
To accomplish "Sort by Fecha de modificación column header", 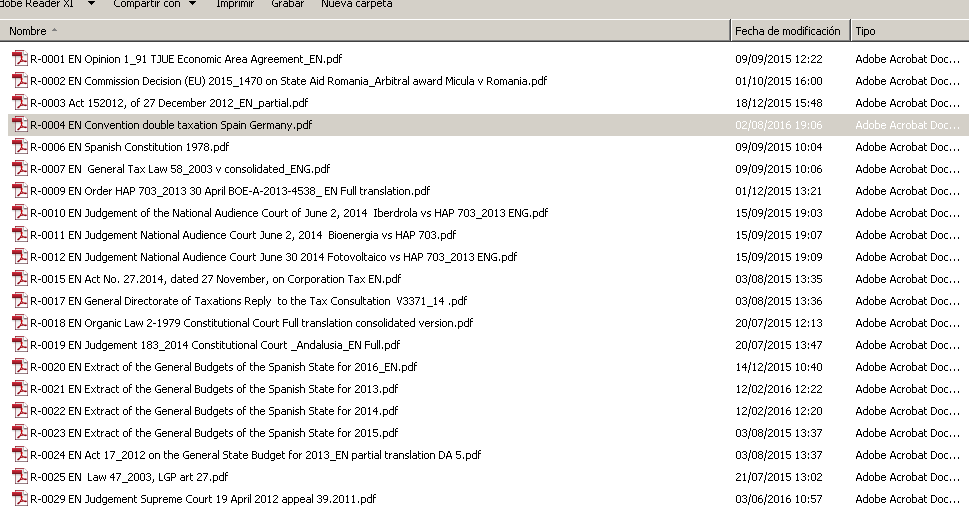I will [x=790, y=31].
